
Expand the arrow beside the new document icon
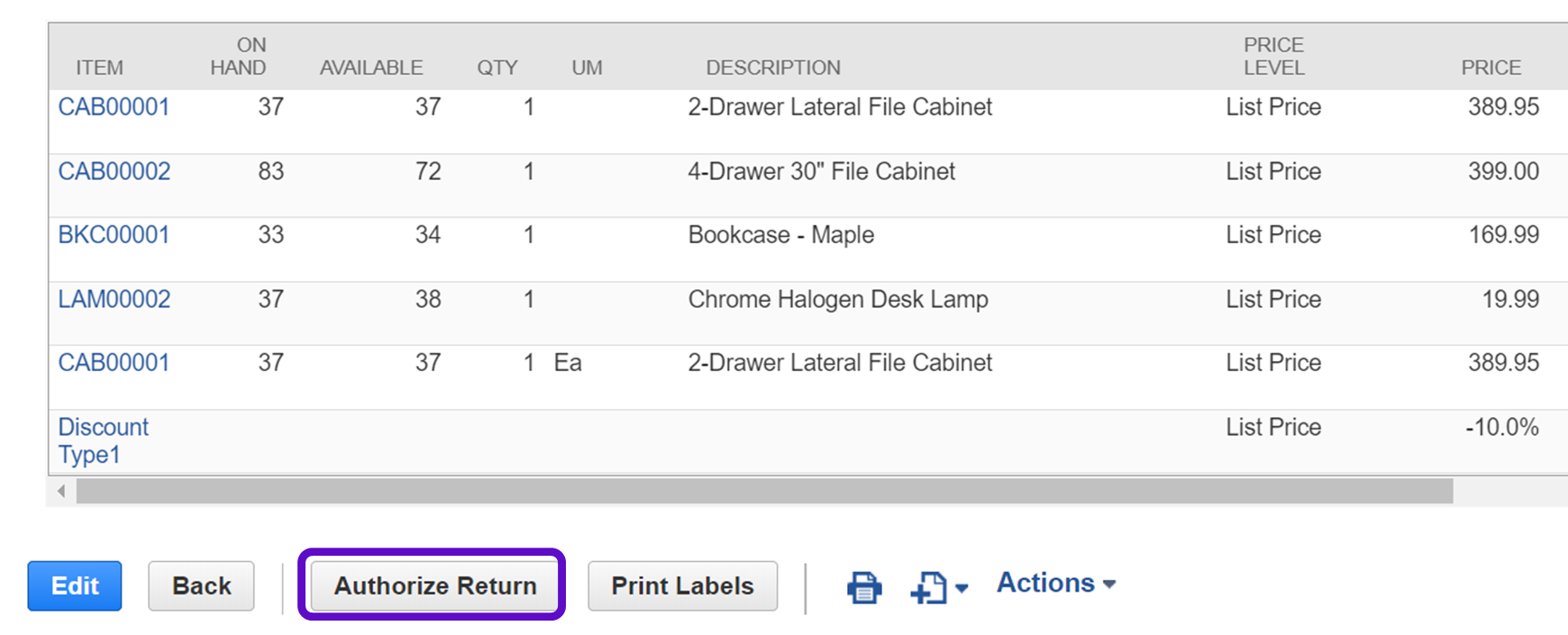click(x=962, y=588)
